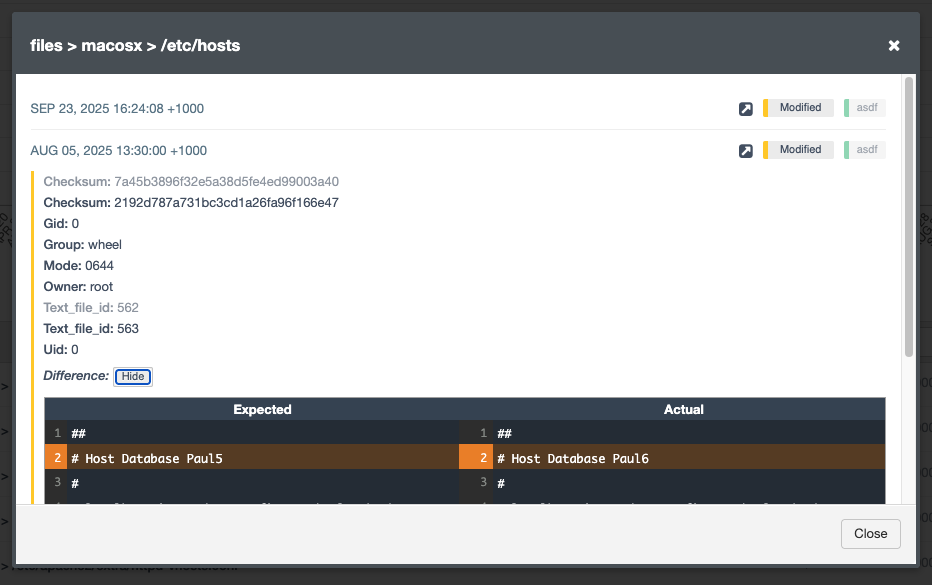Screen dimensions: 932x585
Task: Collapse the AUG 05, 2025 13:30:00 entry
Action: pyautogui.click(x=118, y=150)
